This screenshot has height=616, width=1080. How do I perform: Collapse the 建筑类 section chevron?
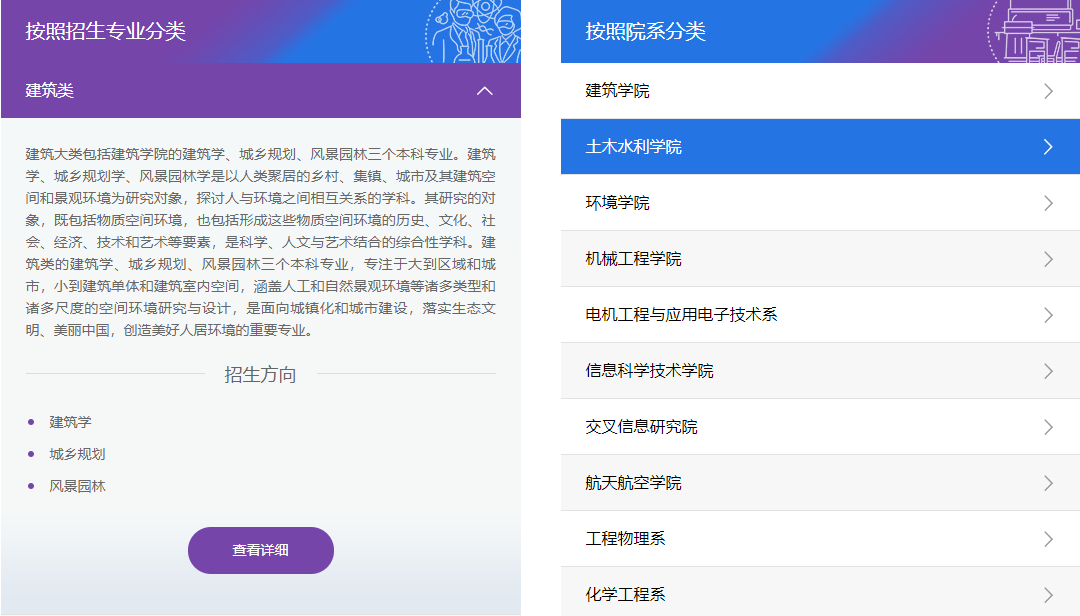[485, 91]
